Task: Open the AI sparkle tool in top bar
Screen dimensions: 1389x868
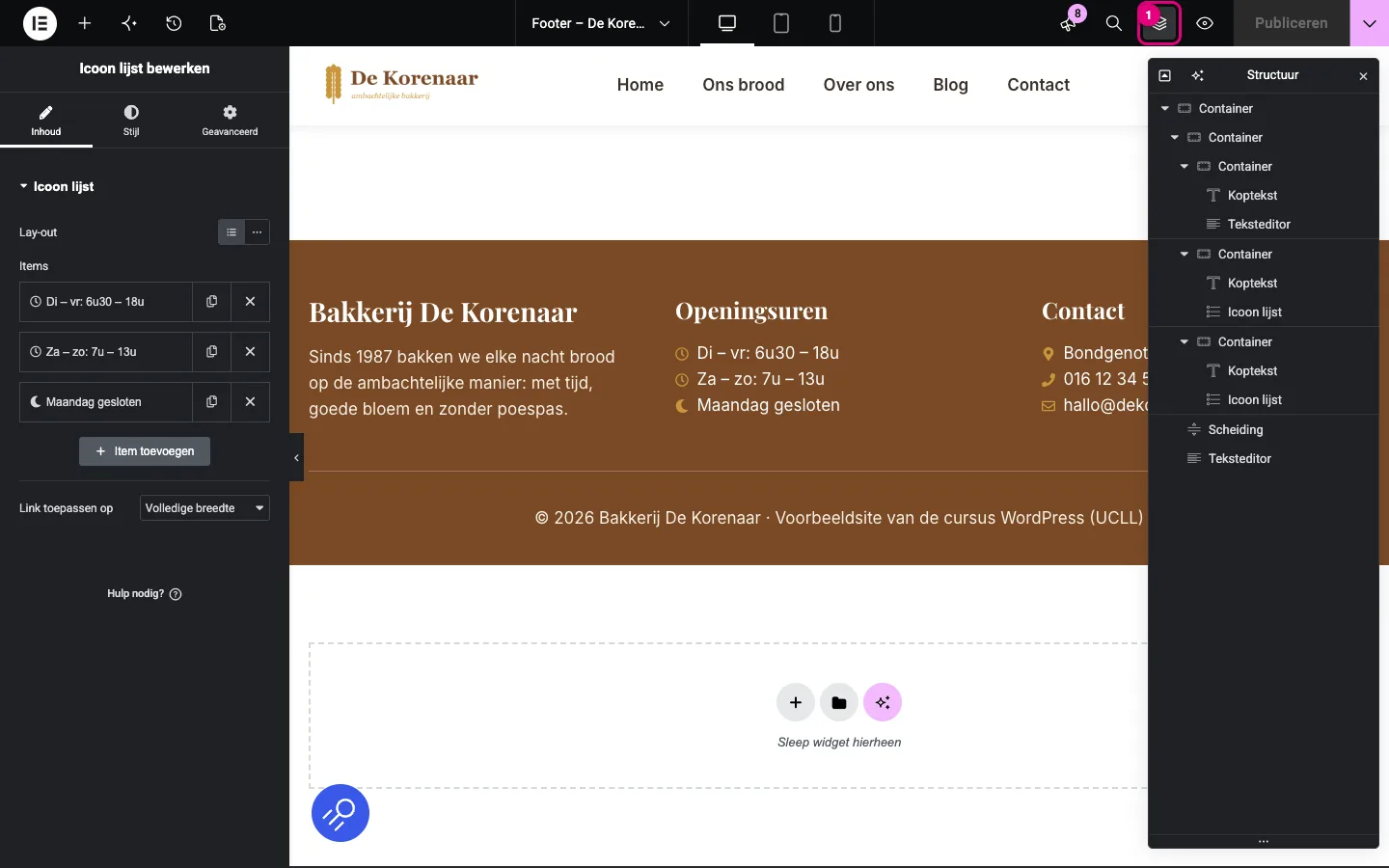Action: coord(129,23)
